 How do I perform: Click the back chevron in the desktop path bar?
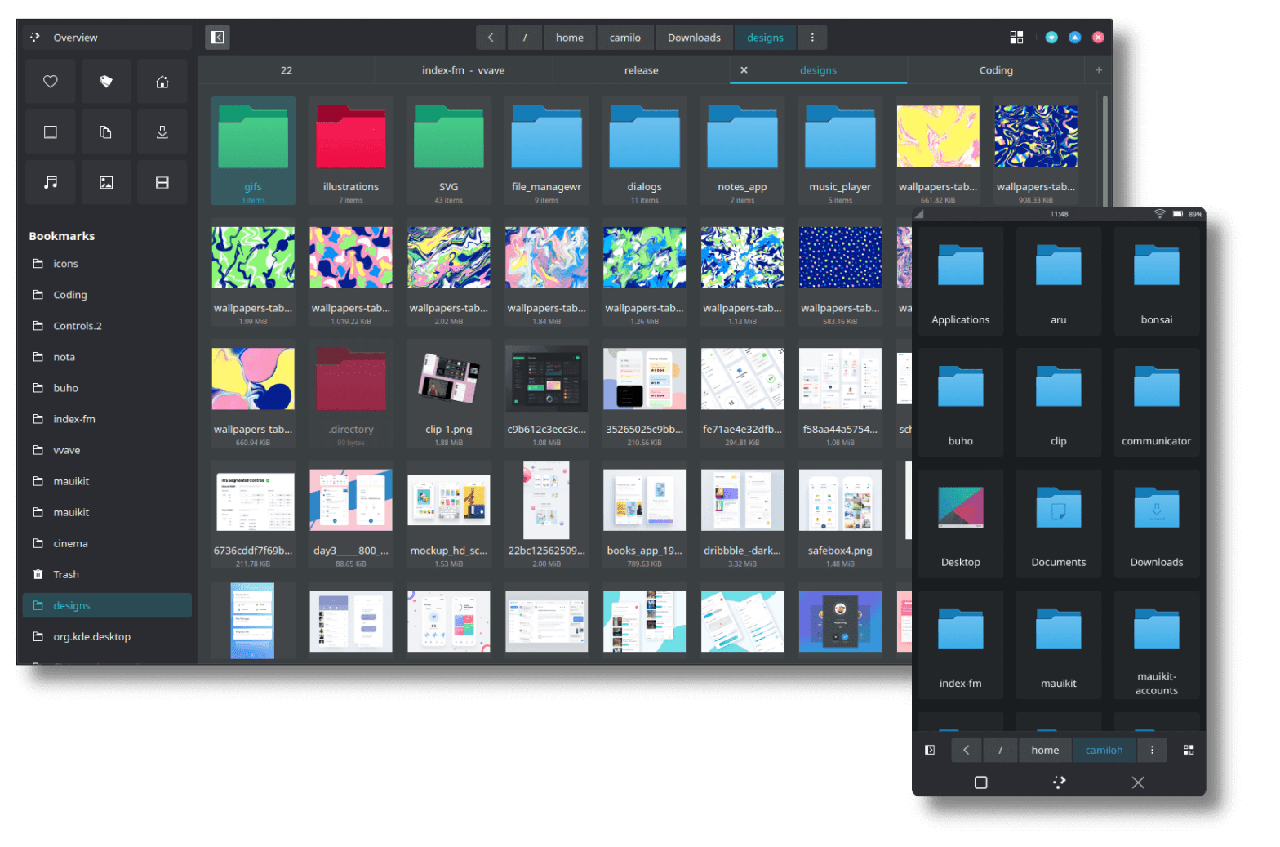coord(490,38)
